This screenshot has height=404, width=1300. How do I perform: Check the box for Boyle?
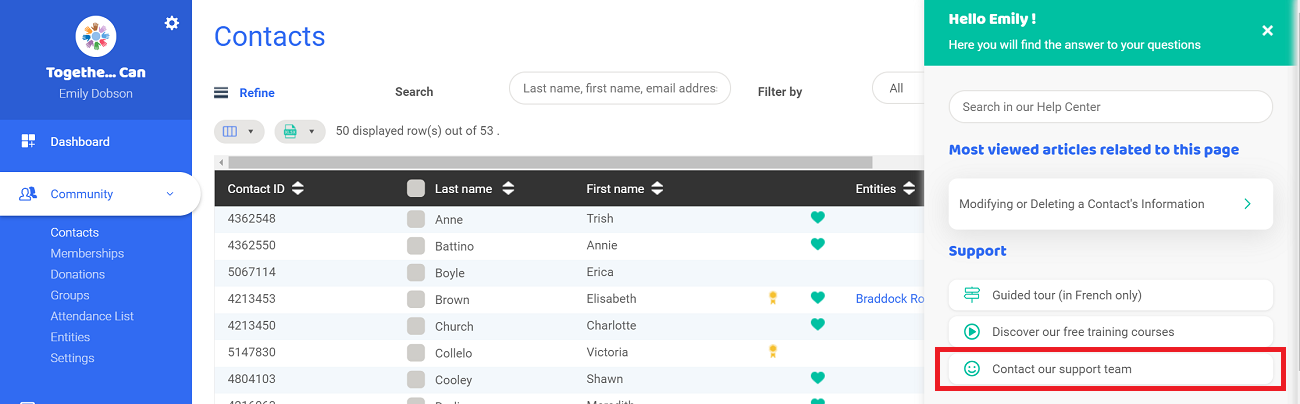(x=416, y=273)
